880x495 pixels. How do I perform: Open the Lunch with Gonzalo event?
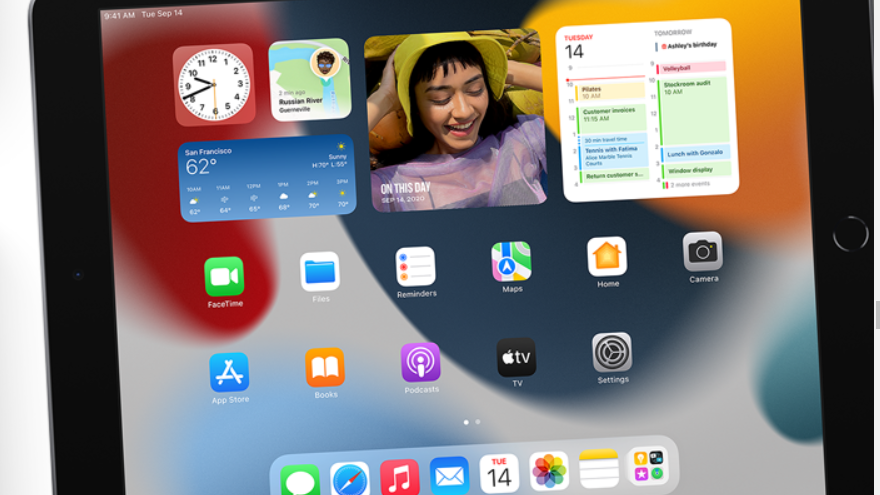(696, 153)
